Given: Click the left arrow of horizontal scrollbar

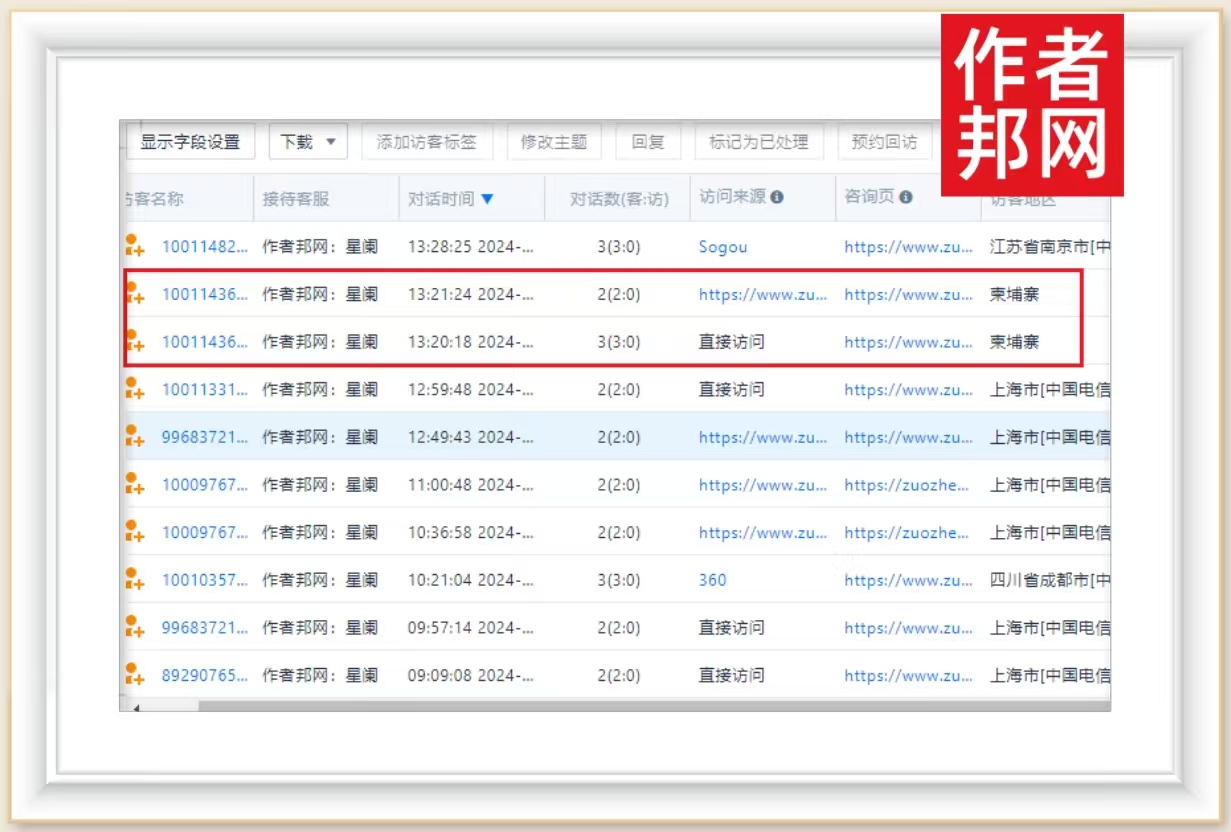Looking at the screenshot, I should tap(136, 706).
